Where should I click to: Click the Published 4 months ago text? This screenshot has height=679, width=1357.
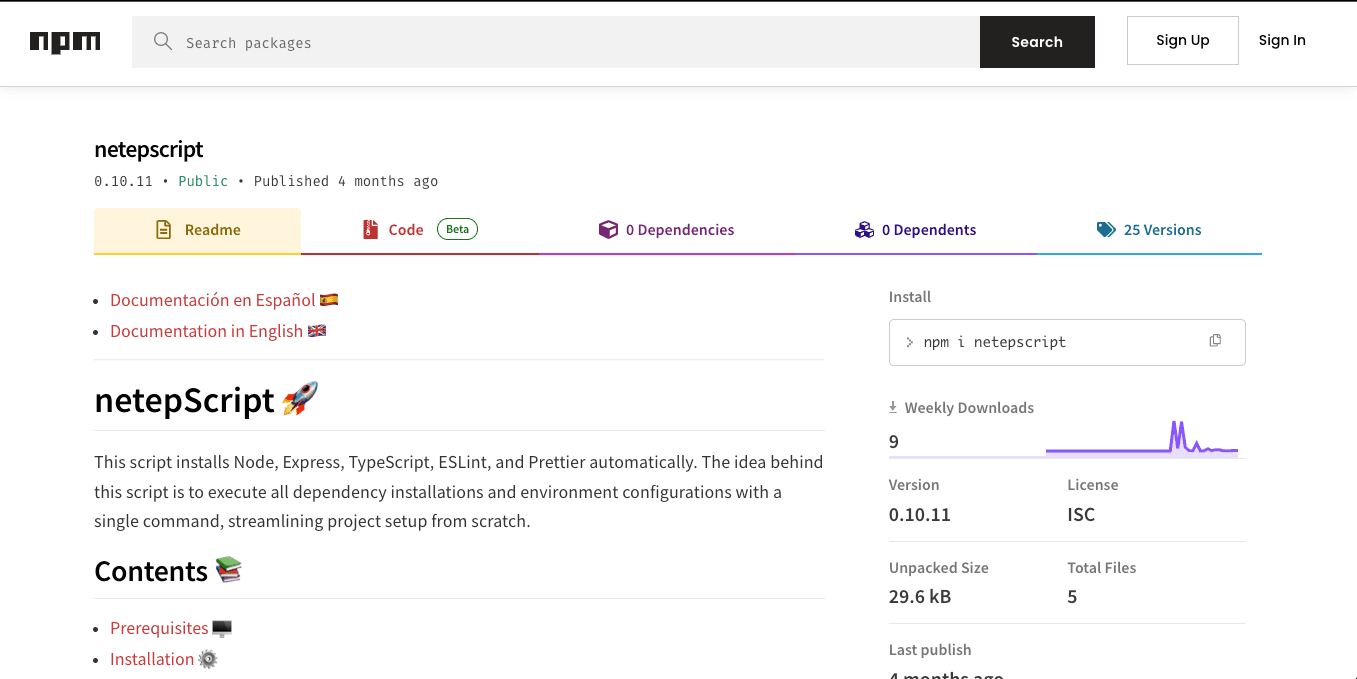click(x=346, y=181)
